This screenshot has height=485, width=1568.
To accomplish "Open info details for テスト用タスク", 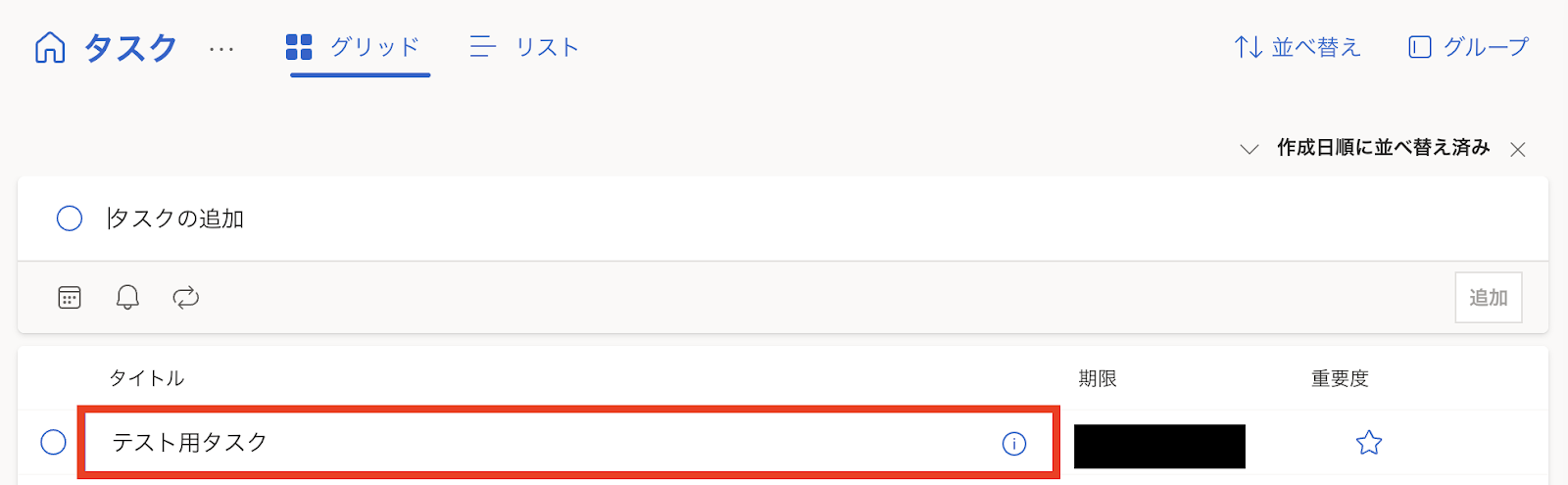I will [1013, 444].
